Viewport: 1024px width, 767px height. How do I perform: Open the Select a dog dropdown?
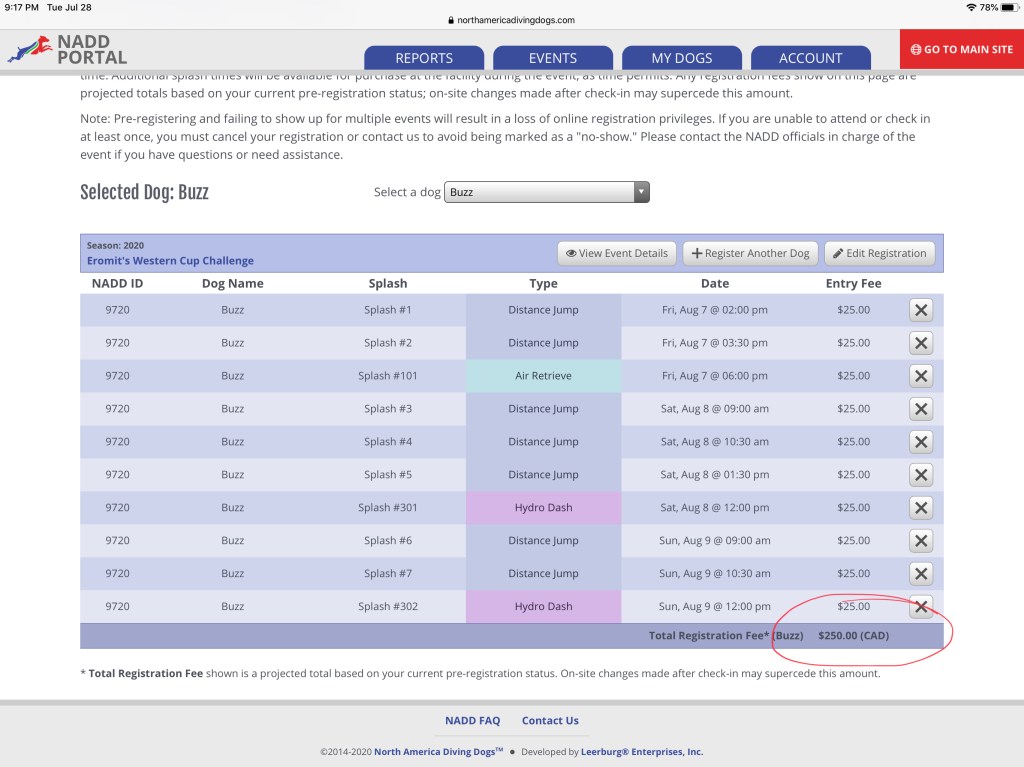[x=547, y=192]
